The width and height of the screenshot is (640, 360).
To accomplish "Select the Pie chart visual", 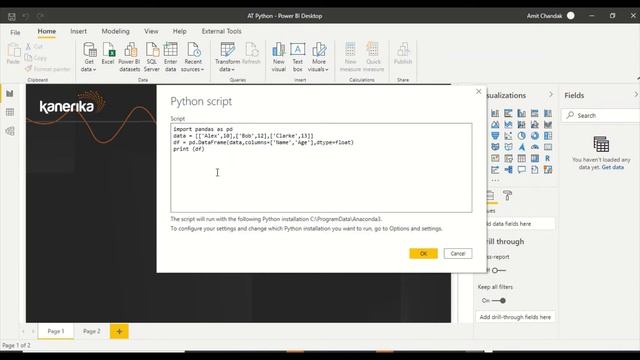I will tap(522, 136).
